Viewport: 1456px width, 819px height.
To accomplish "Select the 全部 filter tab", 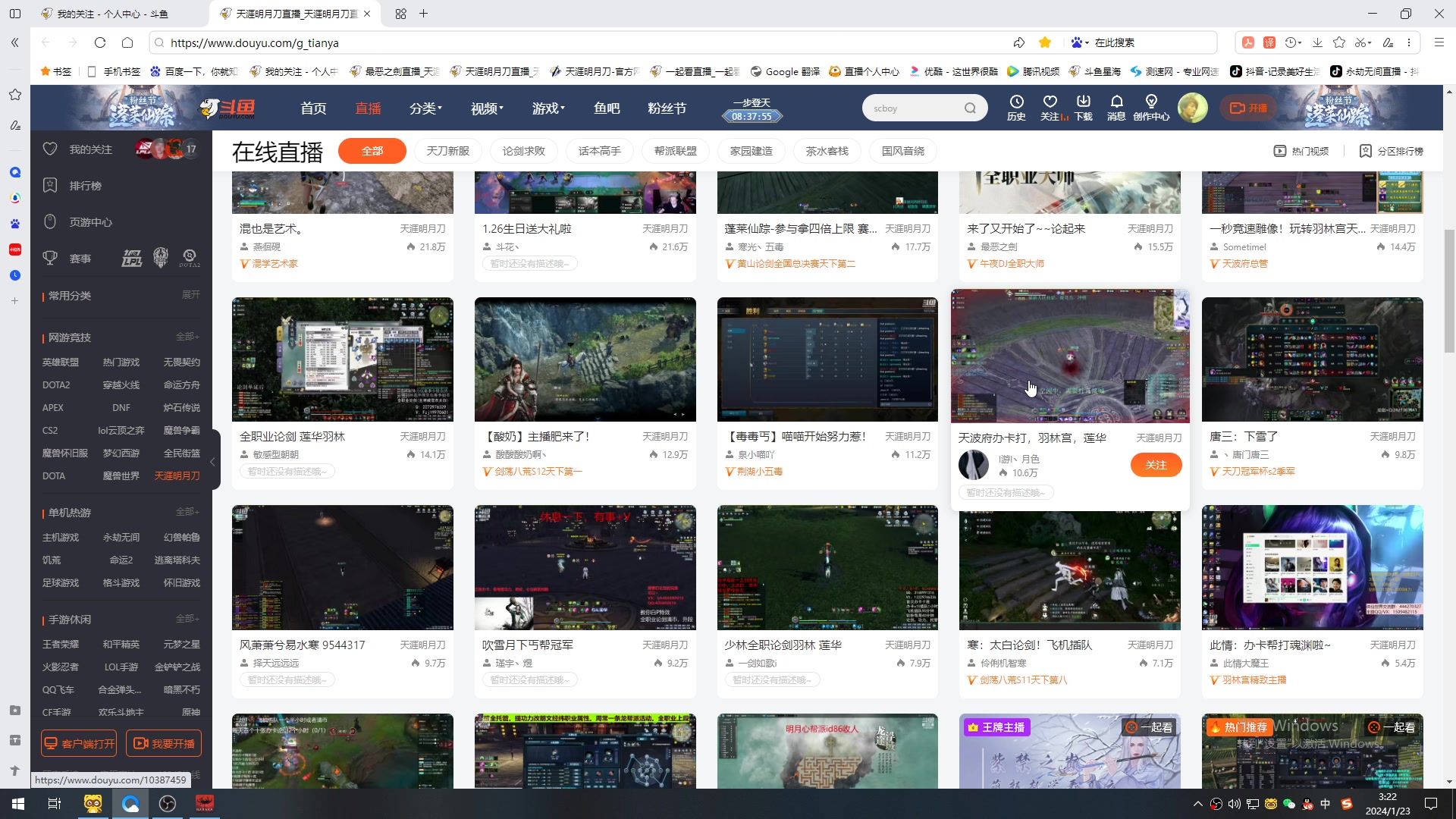I will pyautogui.click(x=372, y=151).
